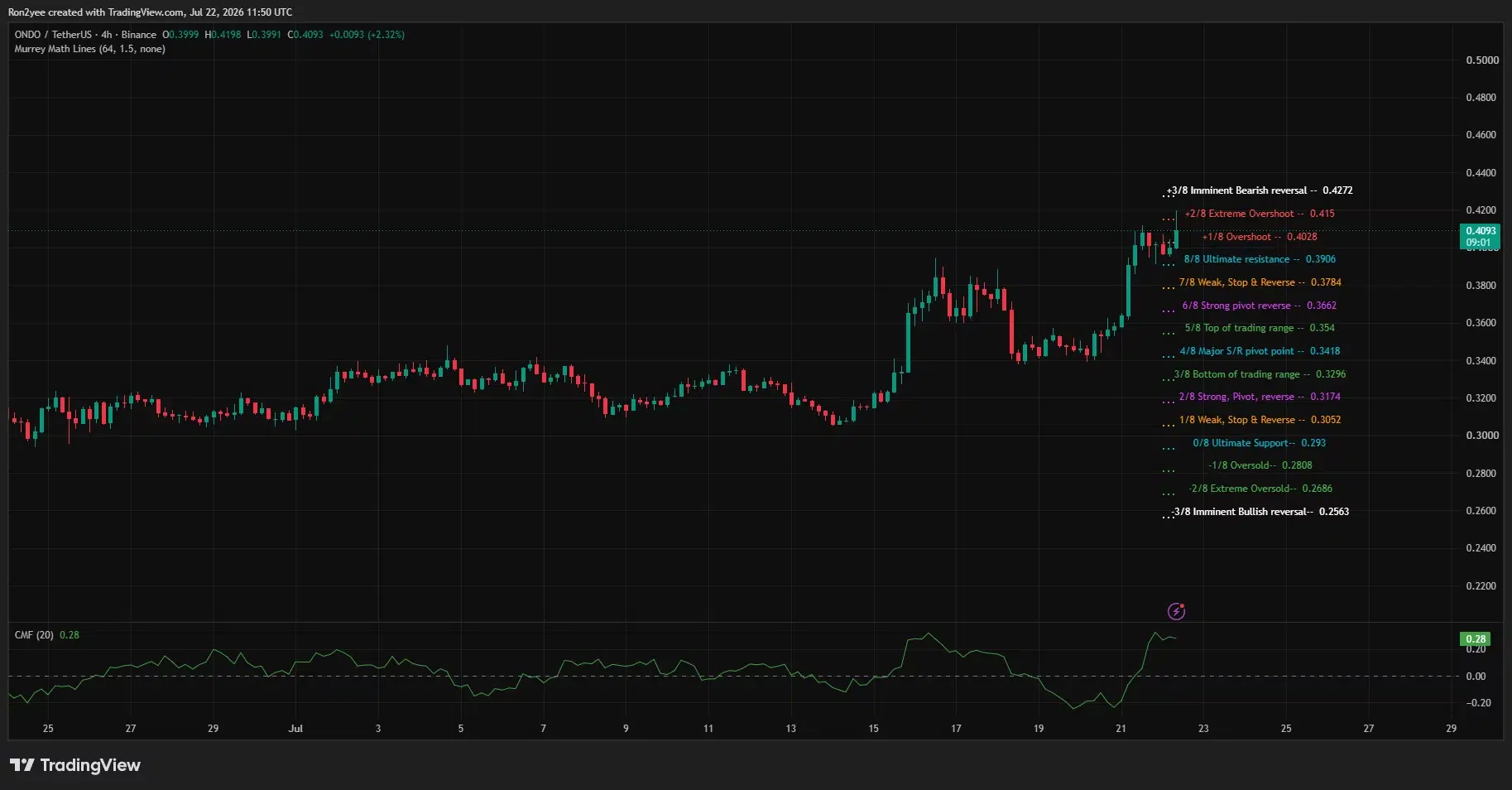
Task: Click the '3/8 Bottom of trading range' label
Action: pos(1260,374)
